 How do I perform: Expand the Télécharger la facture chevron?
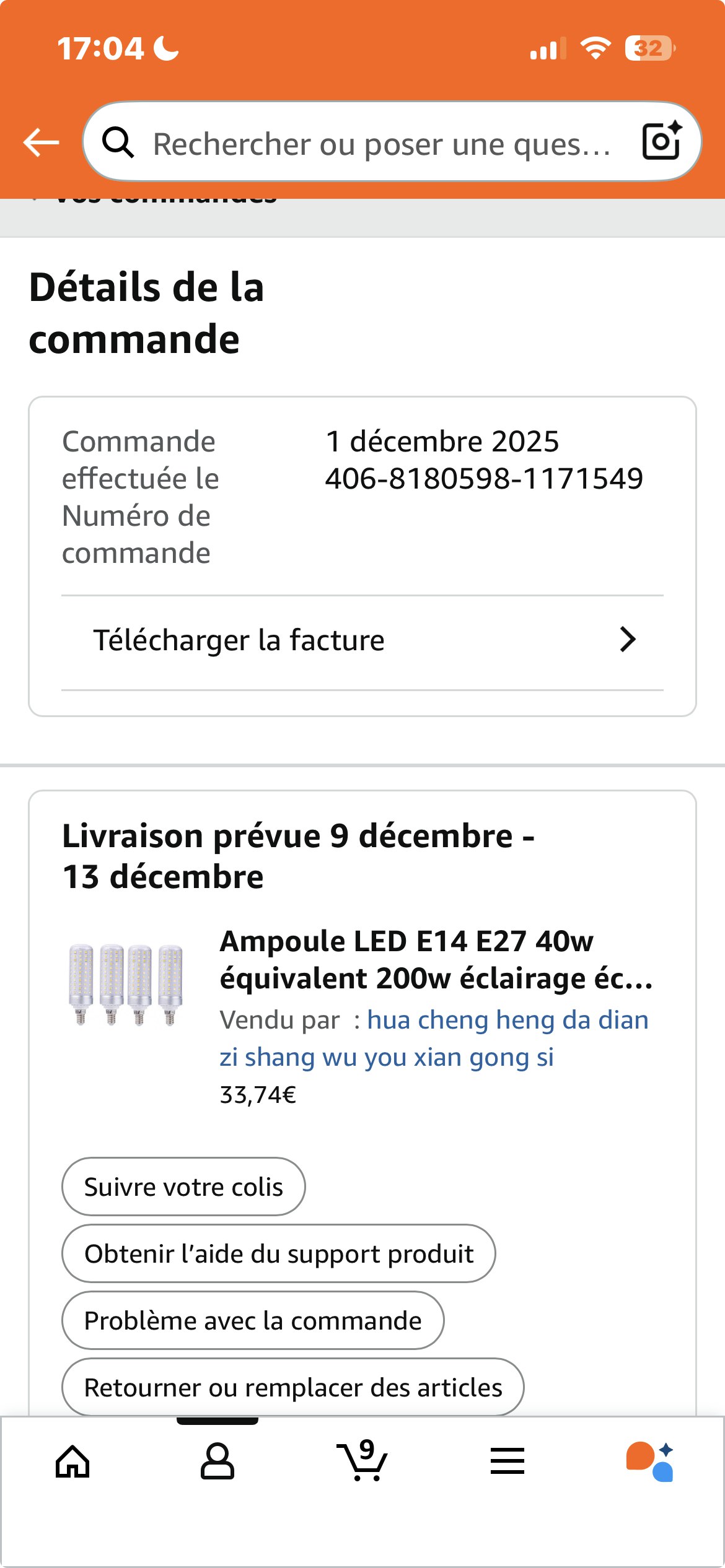click(628, 640)
